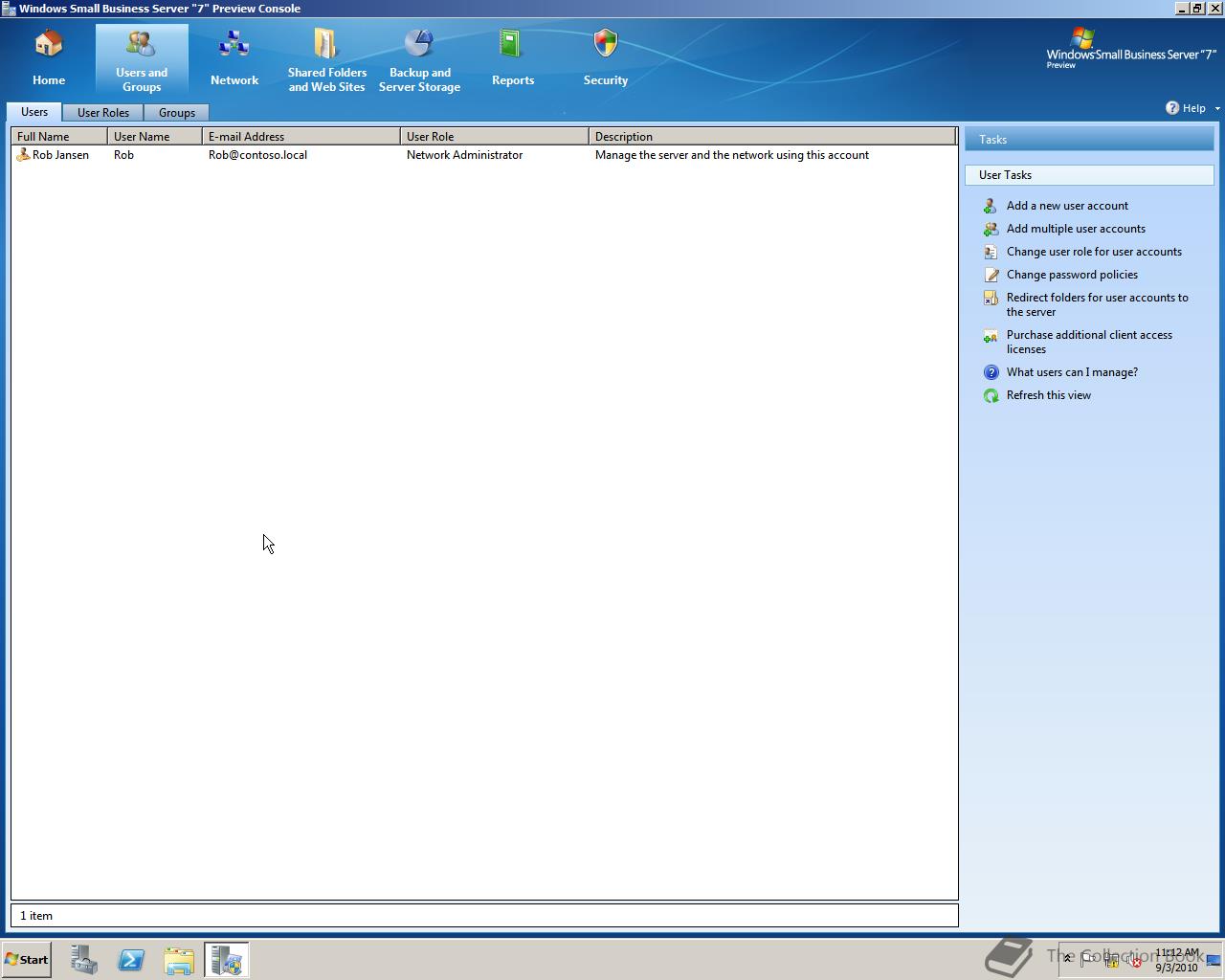Go to the Network section
Viewport: 1225px width, 980px height.
click(234, 58)
